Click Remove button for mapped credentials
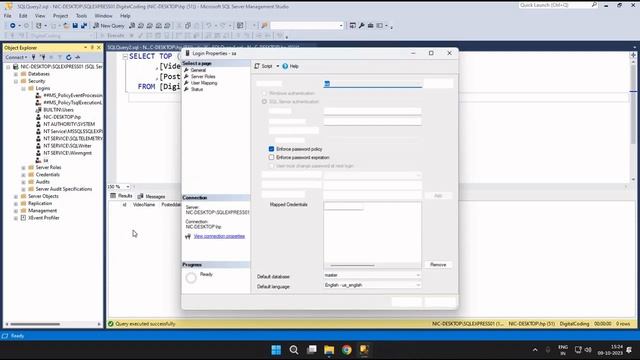The height and width of the screenshot is (360, 640). pos(438,264)
